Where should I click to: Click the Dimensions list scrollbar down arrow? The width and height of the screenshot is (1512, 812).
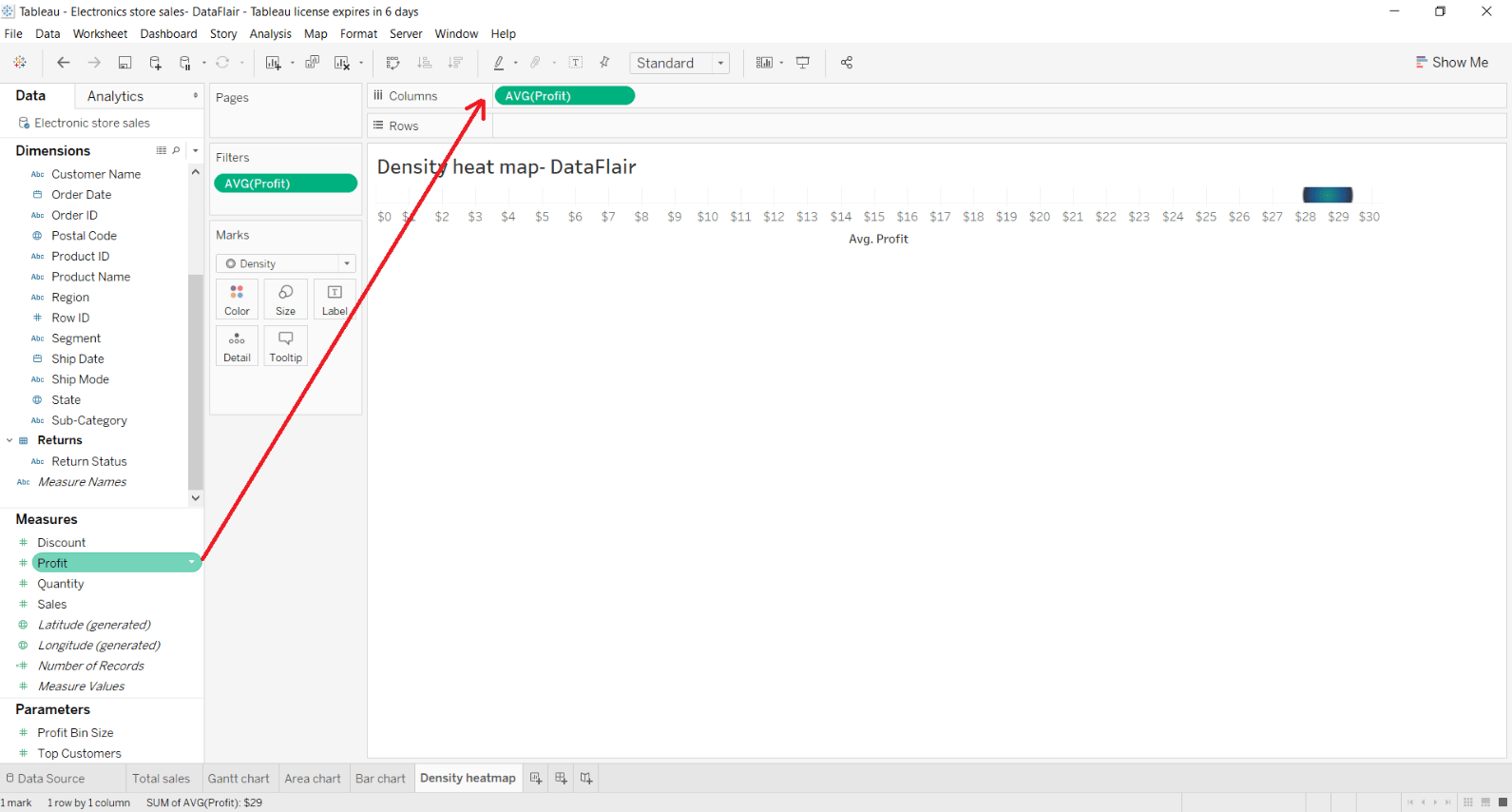coord(196,497)
